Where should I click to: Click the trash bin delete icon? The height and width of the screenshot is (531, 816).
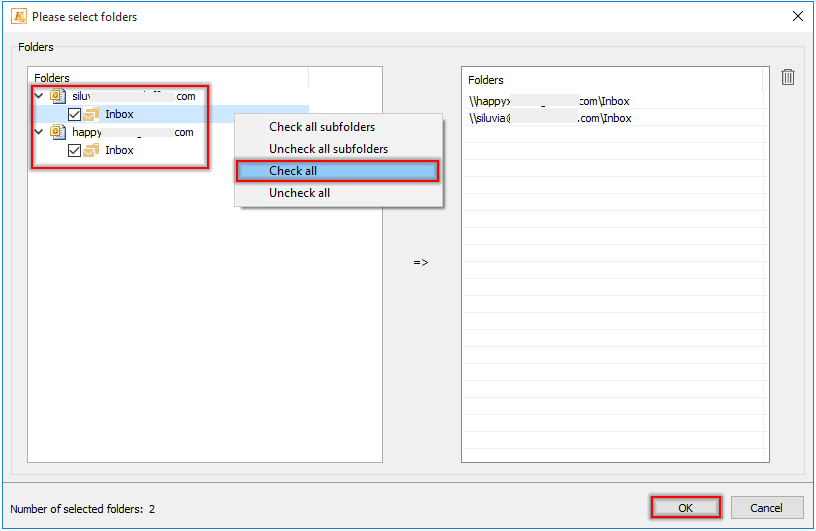(788, 78)
